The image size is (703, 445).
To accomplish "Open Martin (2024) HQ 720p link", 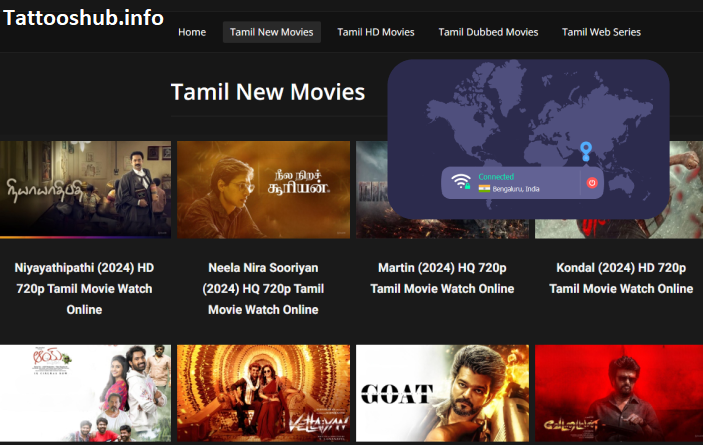I will point(442,278).
